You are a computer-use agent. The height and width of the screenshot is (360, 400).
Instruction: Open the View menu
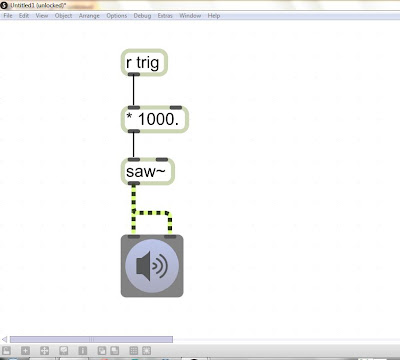tap(42, 16)
